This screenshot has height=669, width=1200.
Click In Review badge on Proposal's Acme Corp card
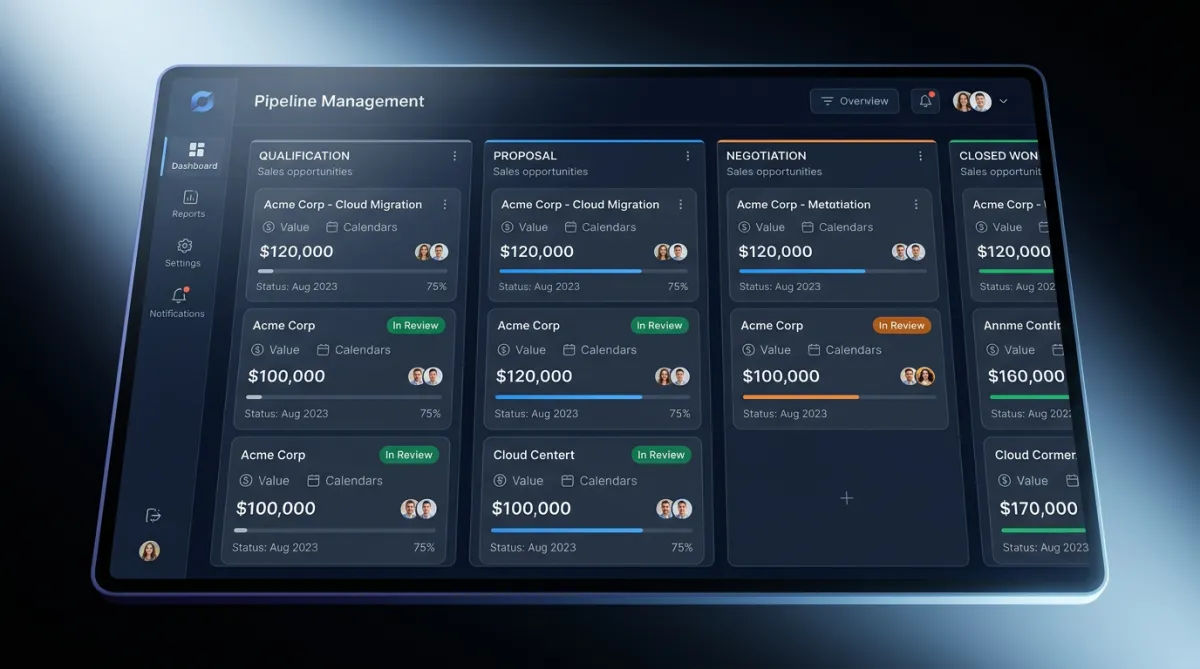coord(659,325)
